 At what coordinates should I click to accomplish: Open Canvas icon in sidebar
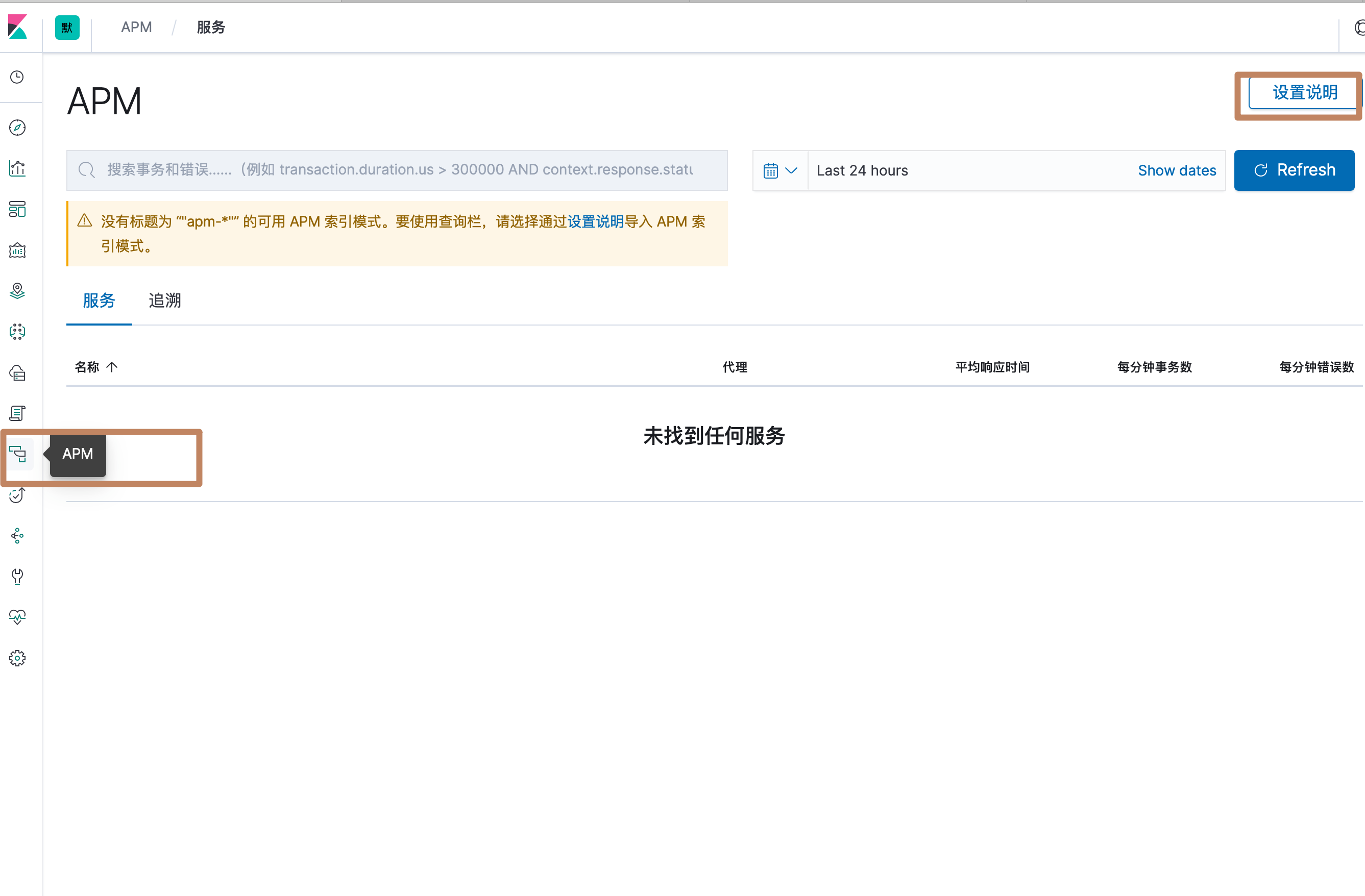pos(17,251)
